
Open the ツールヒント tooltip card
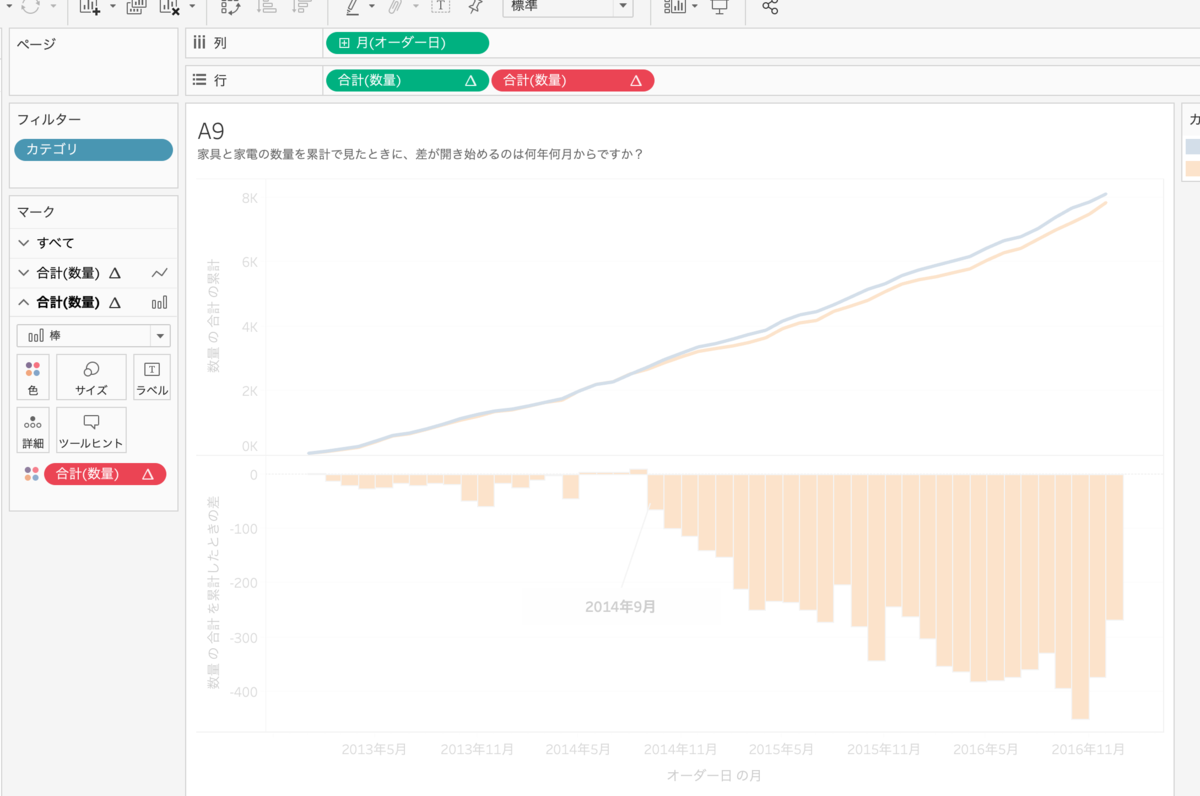91,430
